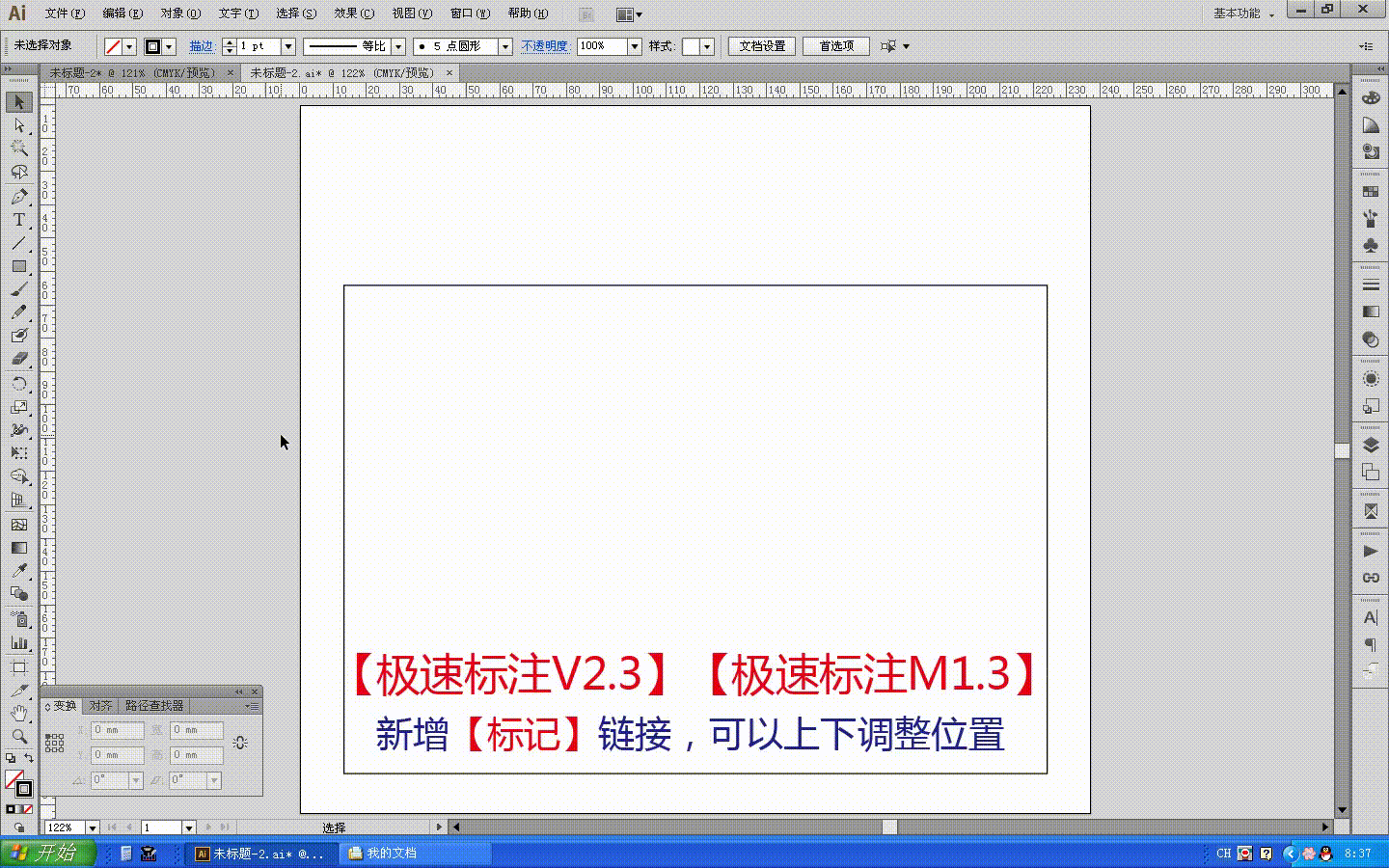Open fill color dropdown in control bar
The image size is (1389, 868).
click(x=129, y=46)
